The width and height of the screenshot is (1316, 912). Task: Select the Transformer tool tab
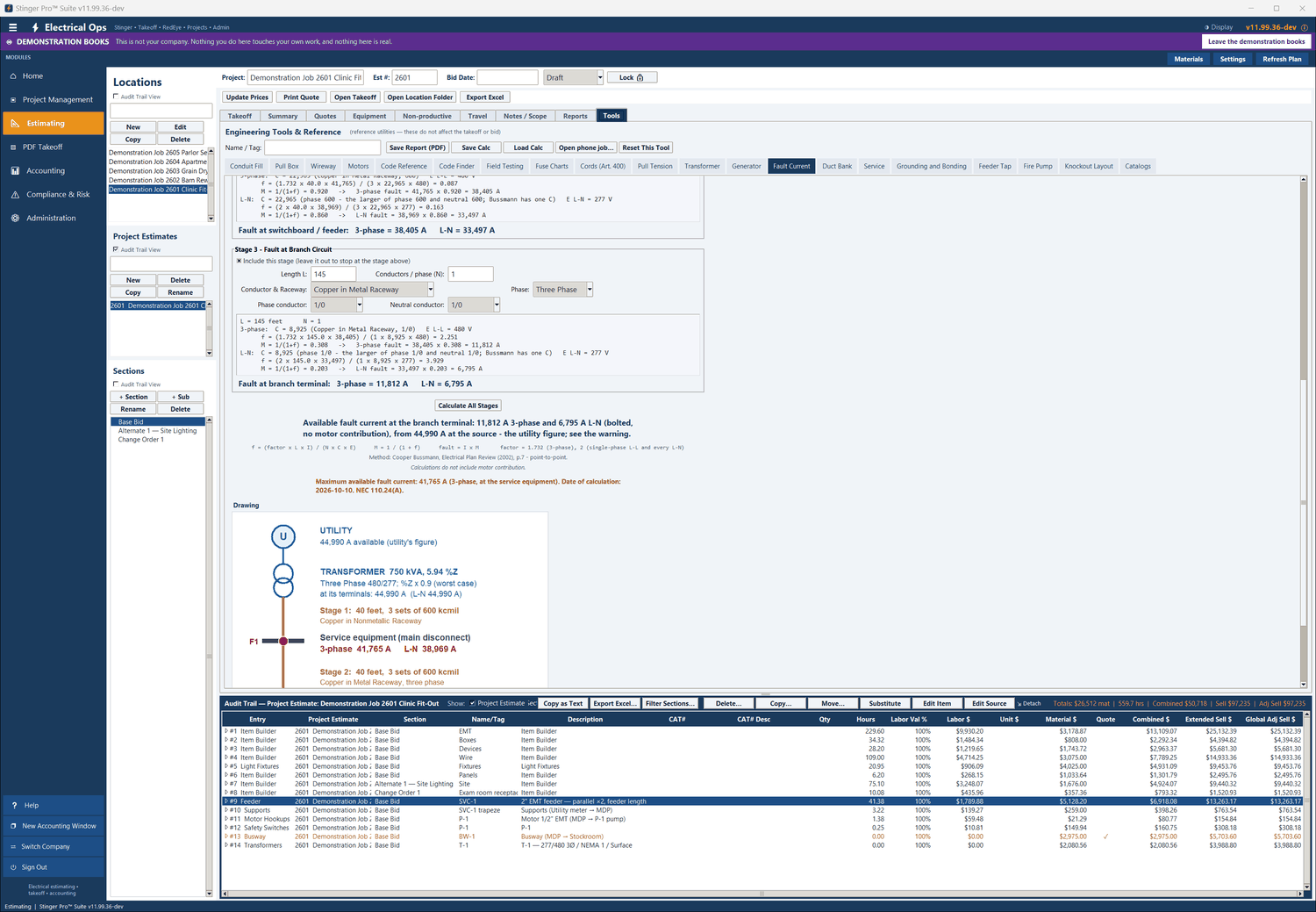[702, 166]
